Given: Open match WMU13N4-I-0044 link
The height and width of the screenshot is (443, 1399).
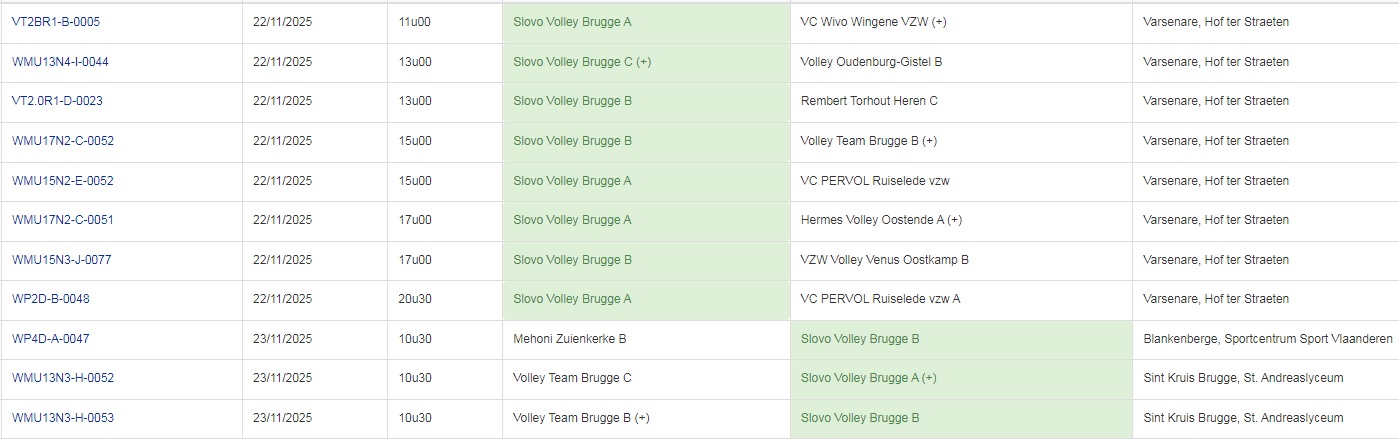Looking at the screenshot, I should pyautogui.click(x=61, y=62).
